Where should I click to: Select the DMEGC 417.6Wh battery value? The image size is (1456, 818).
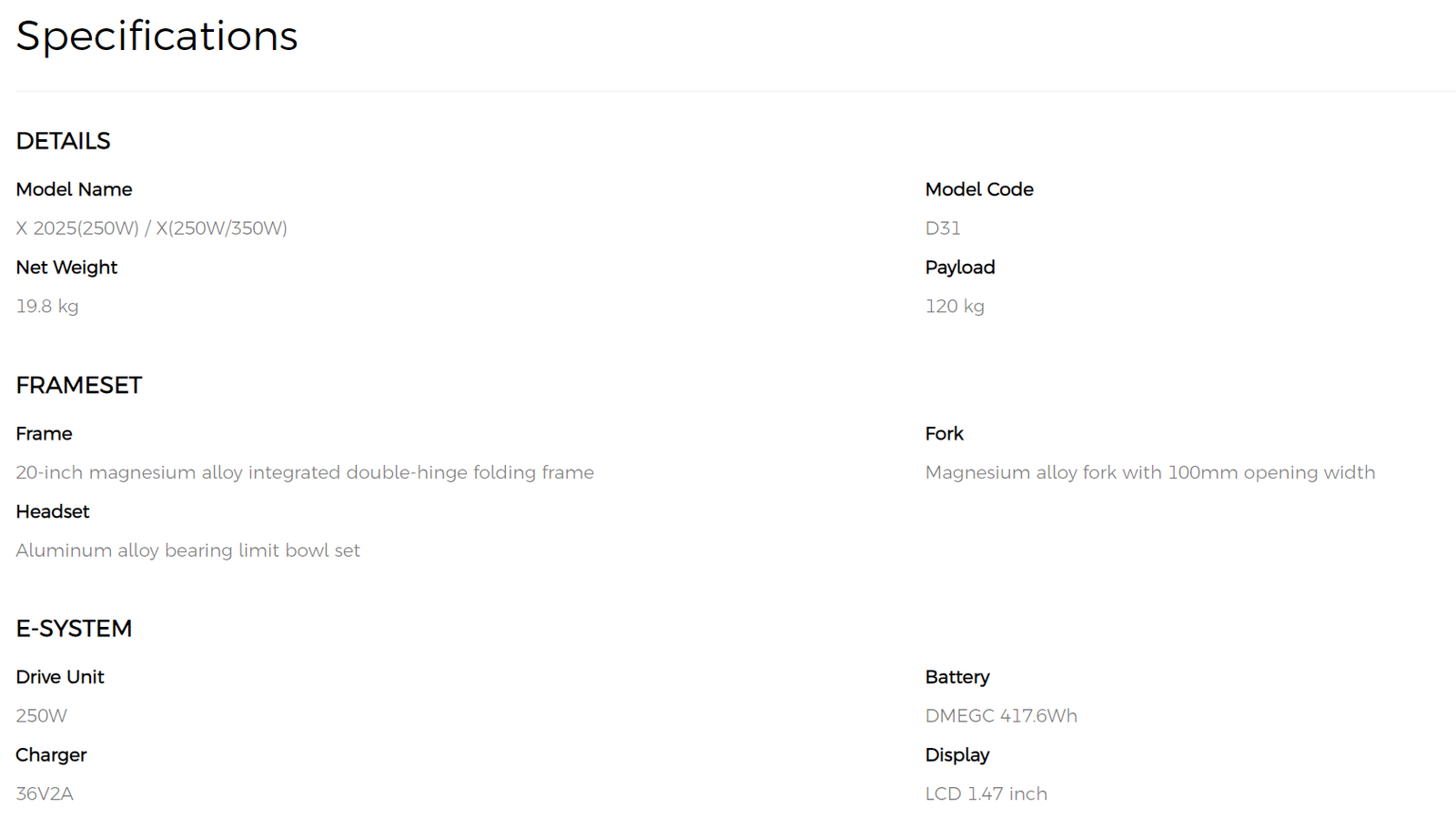pos(1001,716)
